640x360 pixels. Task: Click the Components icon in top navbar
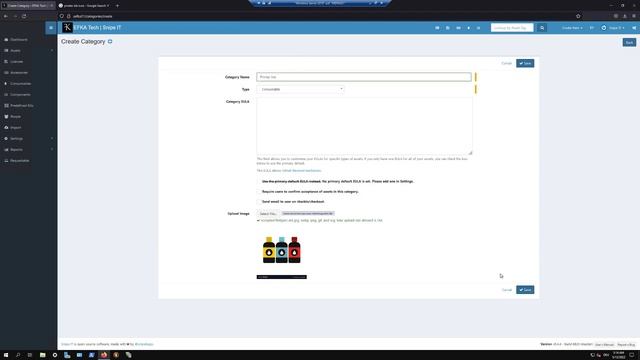(478, 28)
